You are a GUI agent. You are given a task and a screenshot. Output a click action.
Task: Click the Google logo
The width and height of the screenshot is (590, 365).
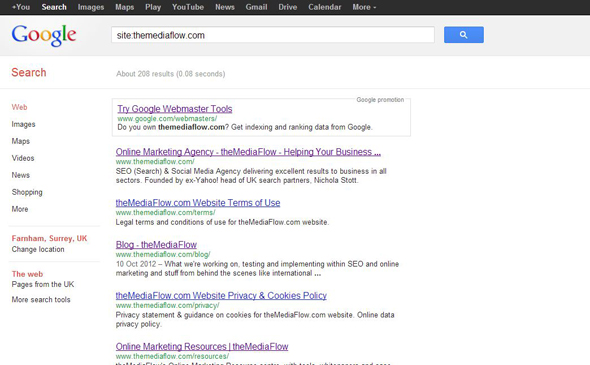point(44,35)
